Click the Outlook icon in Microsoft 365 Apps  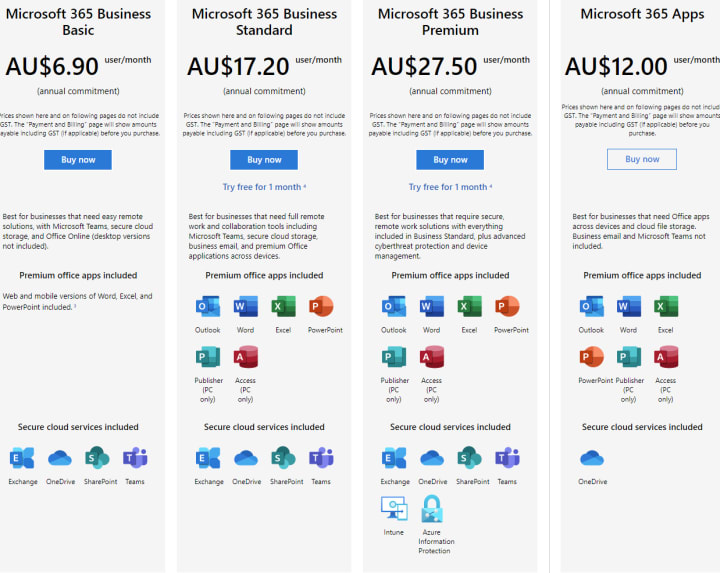(x=591, y=307)
